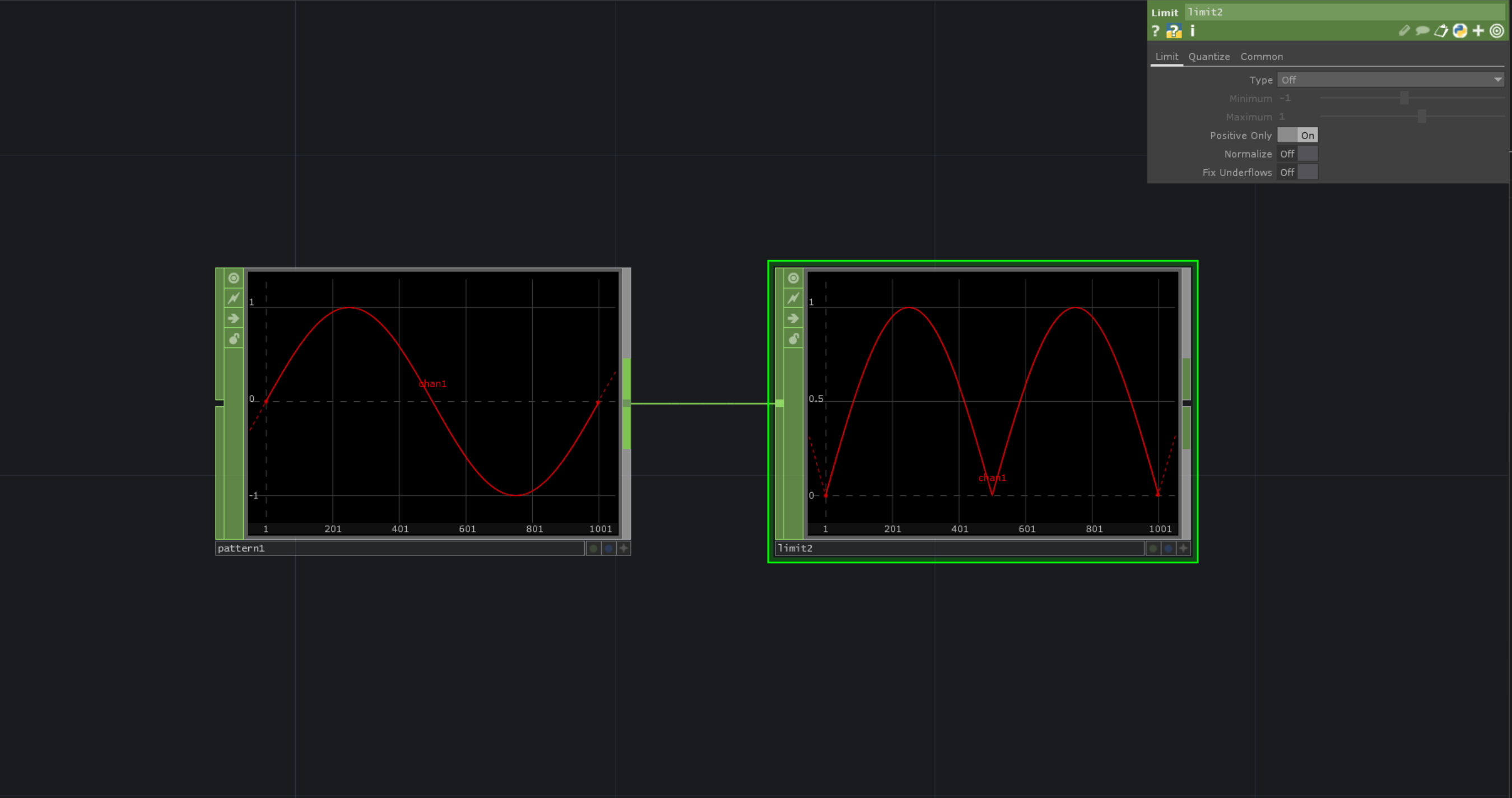The width and height of the screenshot is (1512, 798).
Task: Click the pencil edit icon in the dialog
Action: [1404, 31]
